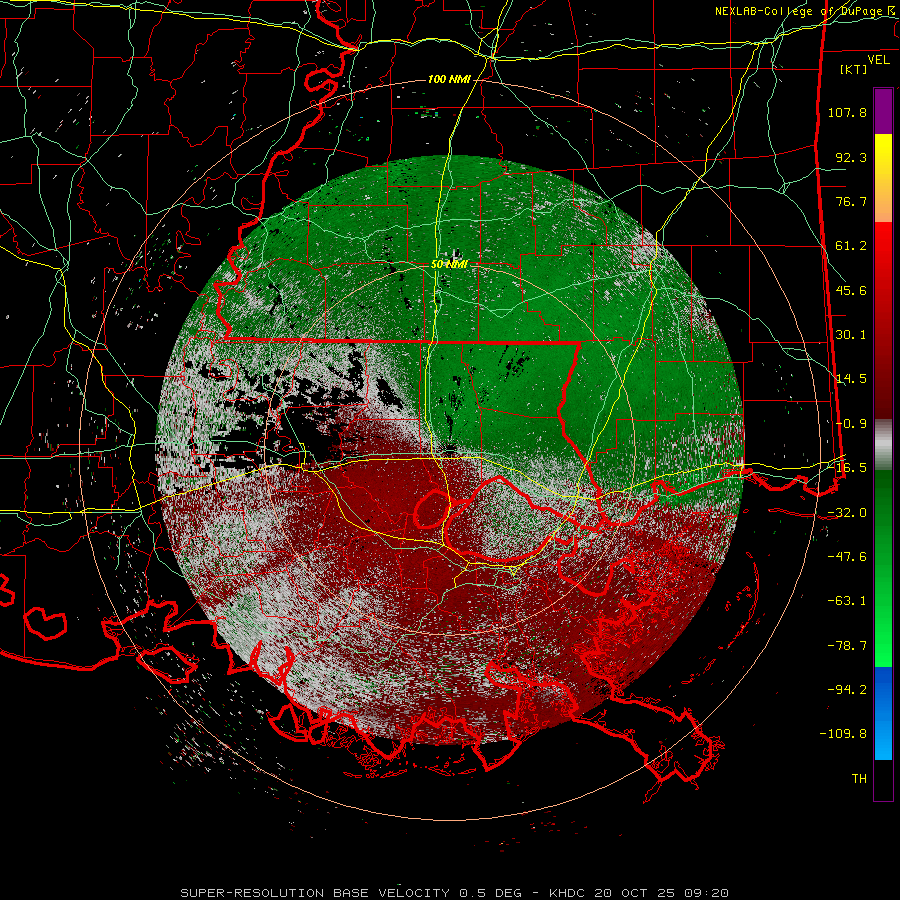Click the [KT] units label
This screenshot has width=900, height=900.
coord(854,69)
